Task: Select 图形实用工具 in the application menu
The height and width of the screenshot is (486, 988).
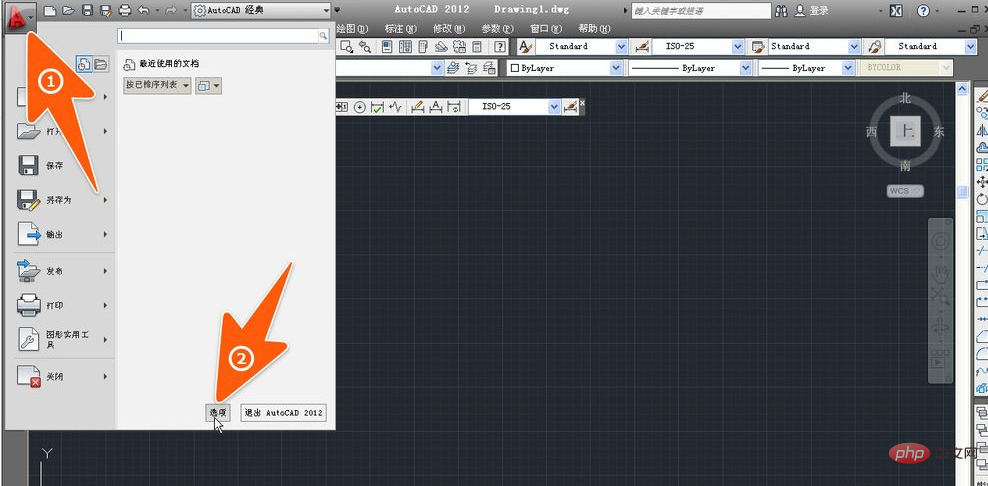Action: 62,339
